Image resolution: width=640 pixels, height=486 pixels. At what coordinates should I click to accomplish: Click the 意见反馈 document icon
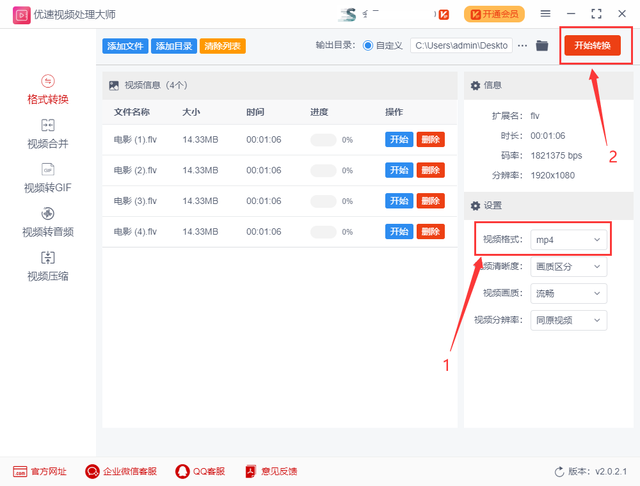pyautogui.click(x=251, y=471)
